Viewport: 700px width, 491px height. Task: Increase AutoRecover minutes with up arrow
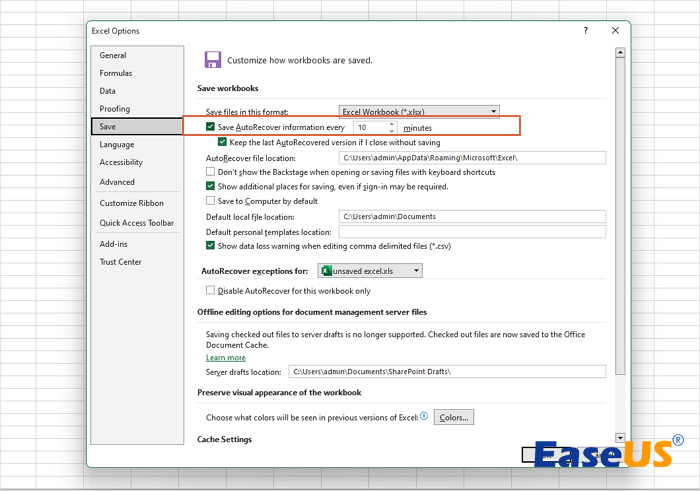[392, 124]
